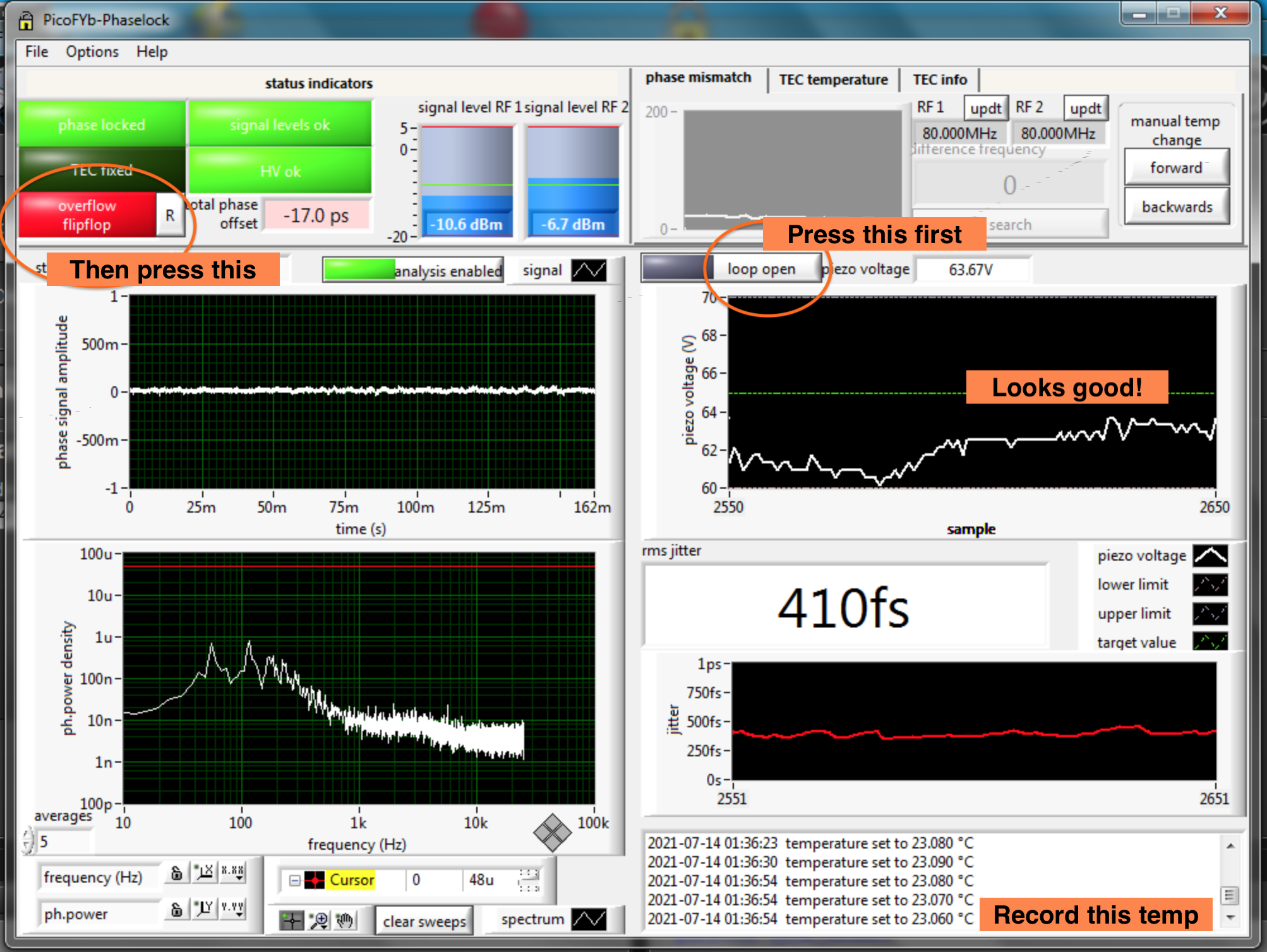The height and width of the screenshot is (952, 1267).
Task: Reset overflow flipflop with R button
Action: pyautogui.click(x=170, y=215)
